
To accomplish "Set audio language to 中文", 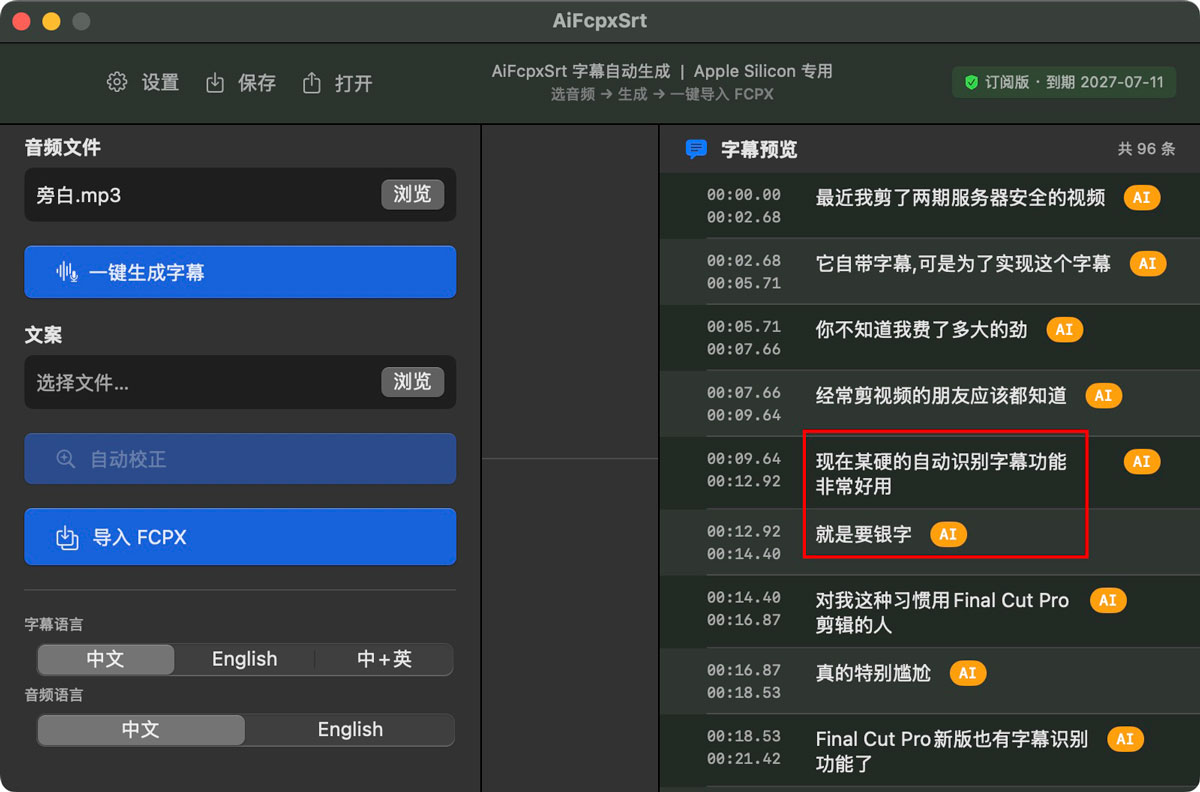I will coord(141,729).
